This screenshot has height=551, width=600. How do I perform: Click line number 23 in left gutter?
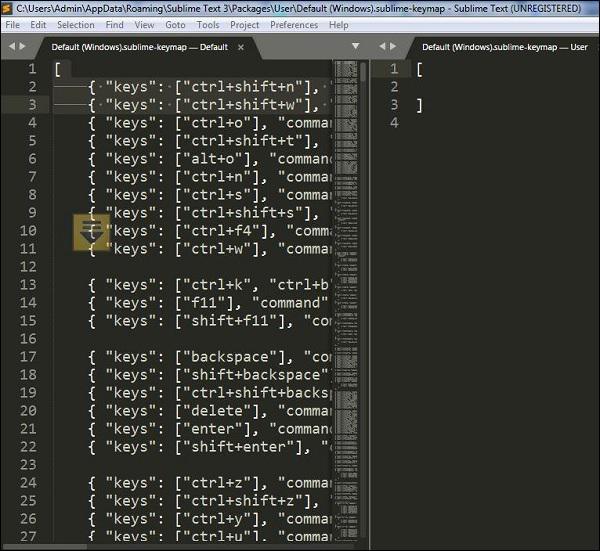28,465
